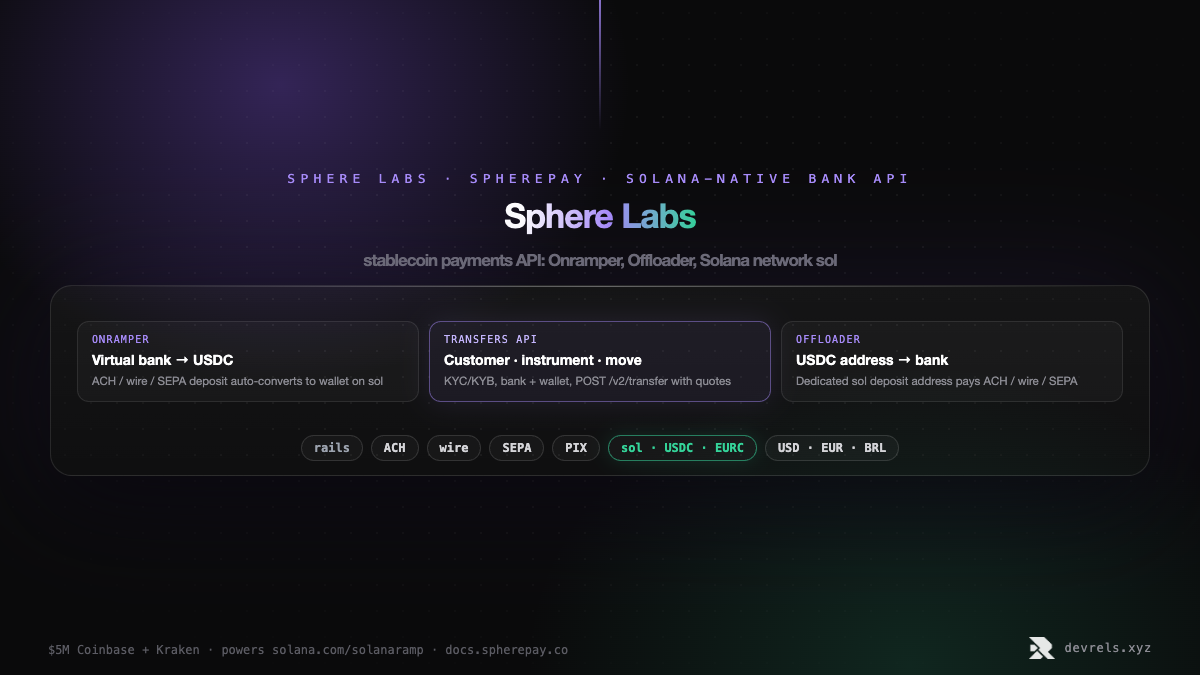This screenshot has height=675, width=1200.
Task: Open the devrels.xyz link text
Action: [1108, 648]
